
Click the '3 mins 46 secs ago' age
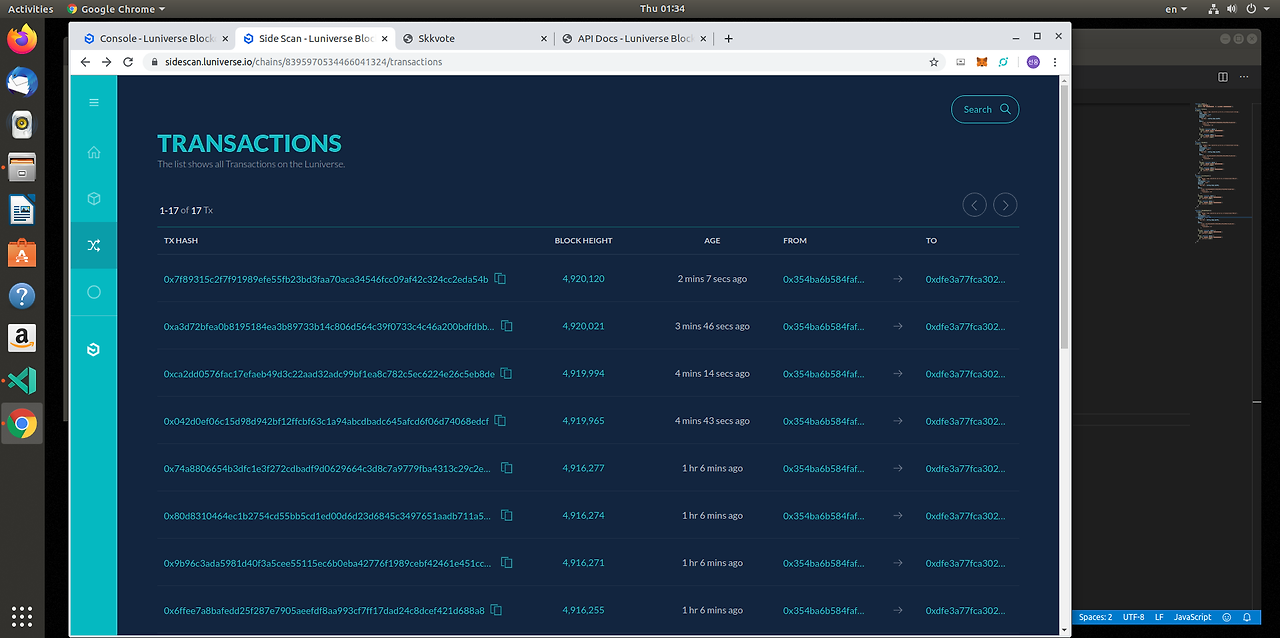712,326
